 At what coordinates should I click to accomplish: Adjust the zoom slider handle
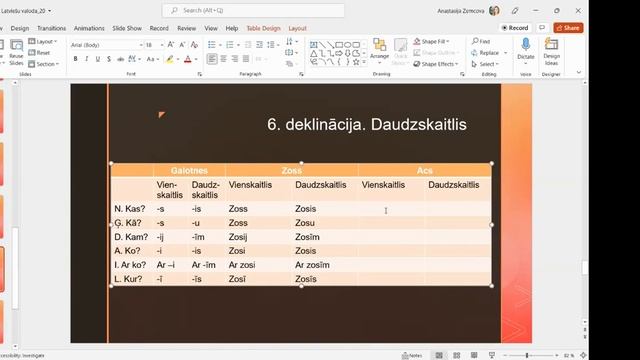527,356
